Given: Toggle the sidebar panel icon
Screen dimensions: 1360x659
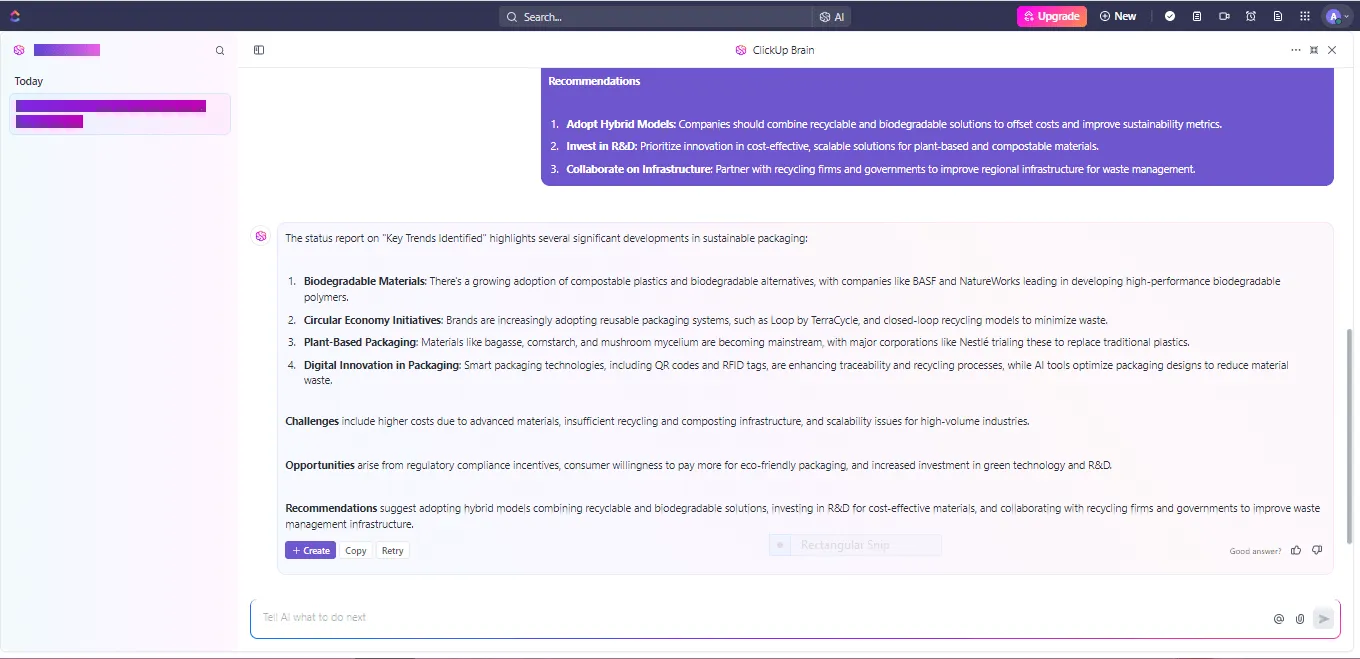Looking at the screenshot, I should click(x=259, y=50).
